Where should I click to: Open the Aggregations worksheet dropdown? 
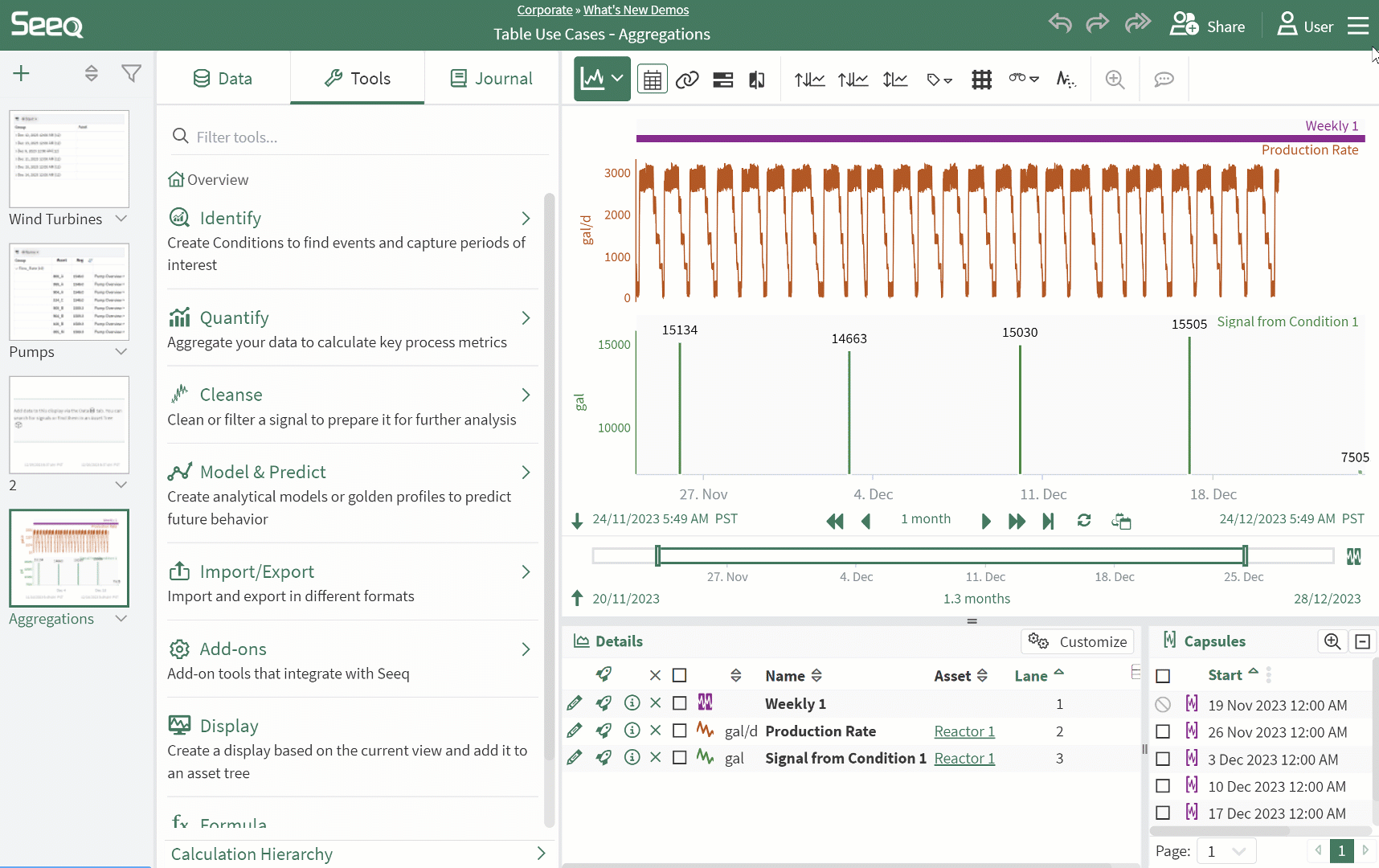(x=121, y=619)
